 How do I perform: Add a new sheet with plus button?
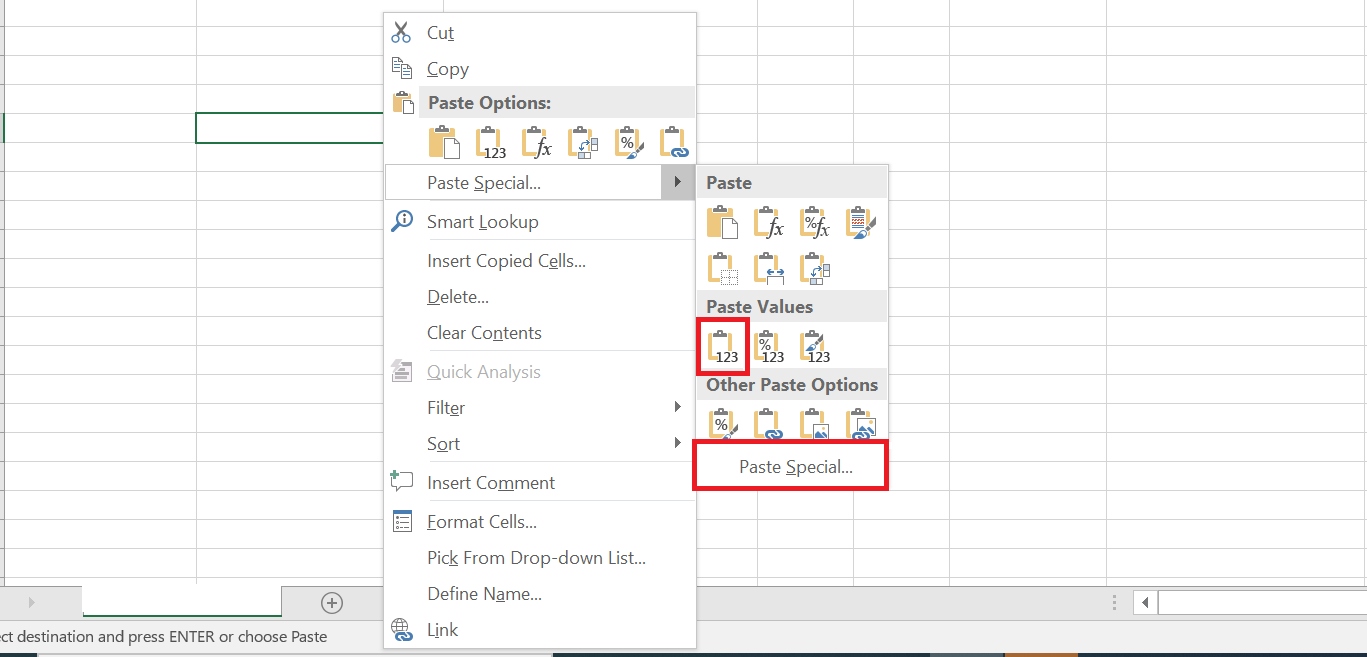pyautogui.click(x=332, y=602)
